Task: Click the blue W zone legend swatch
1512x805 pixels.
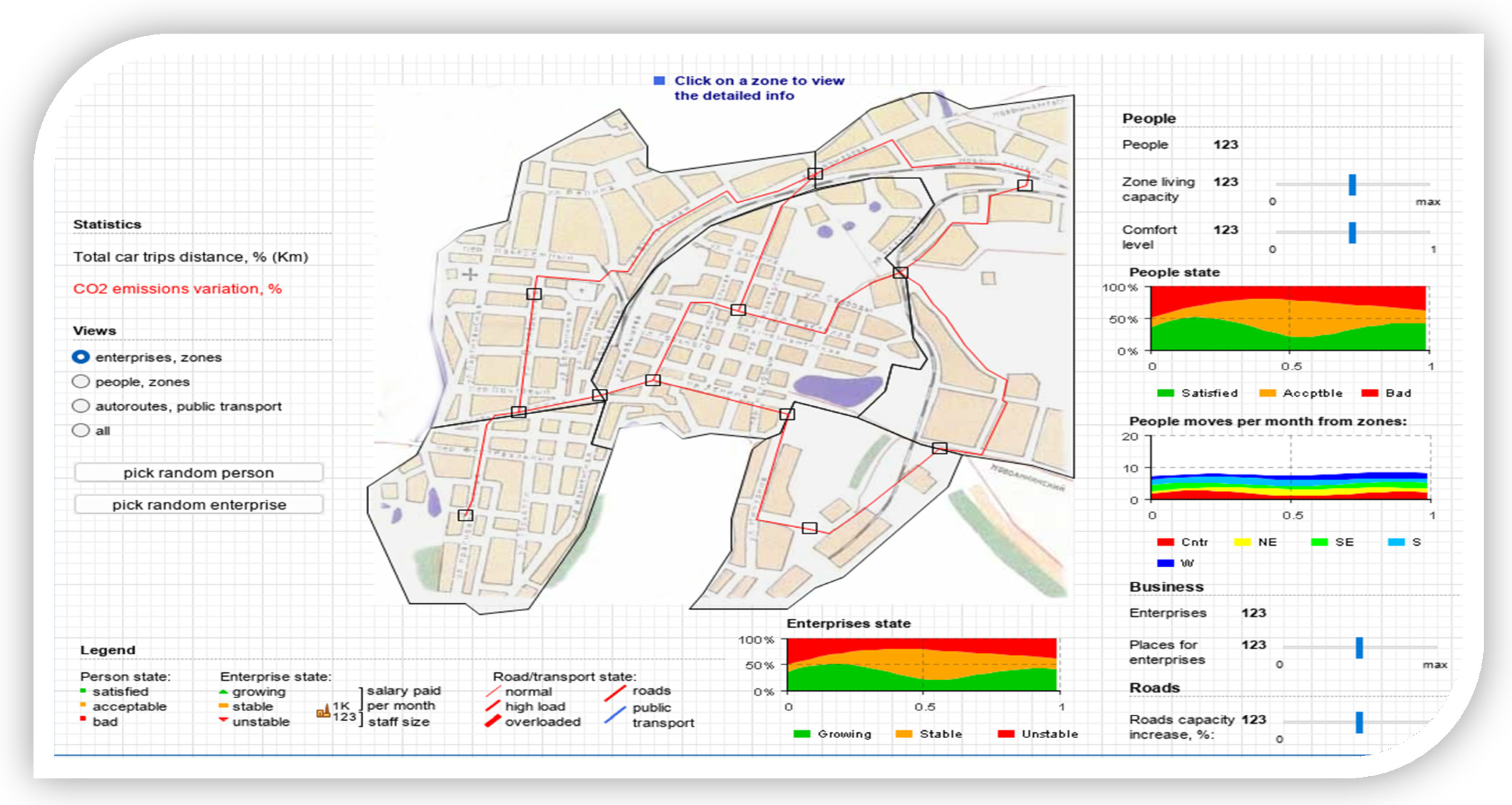Action: pyautogui.click(x=1165, y=563)
